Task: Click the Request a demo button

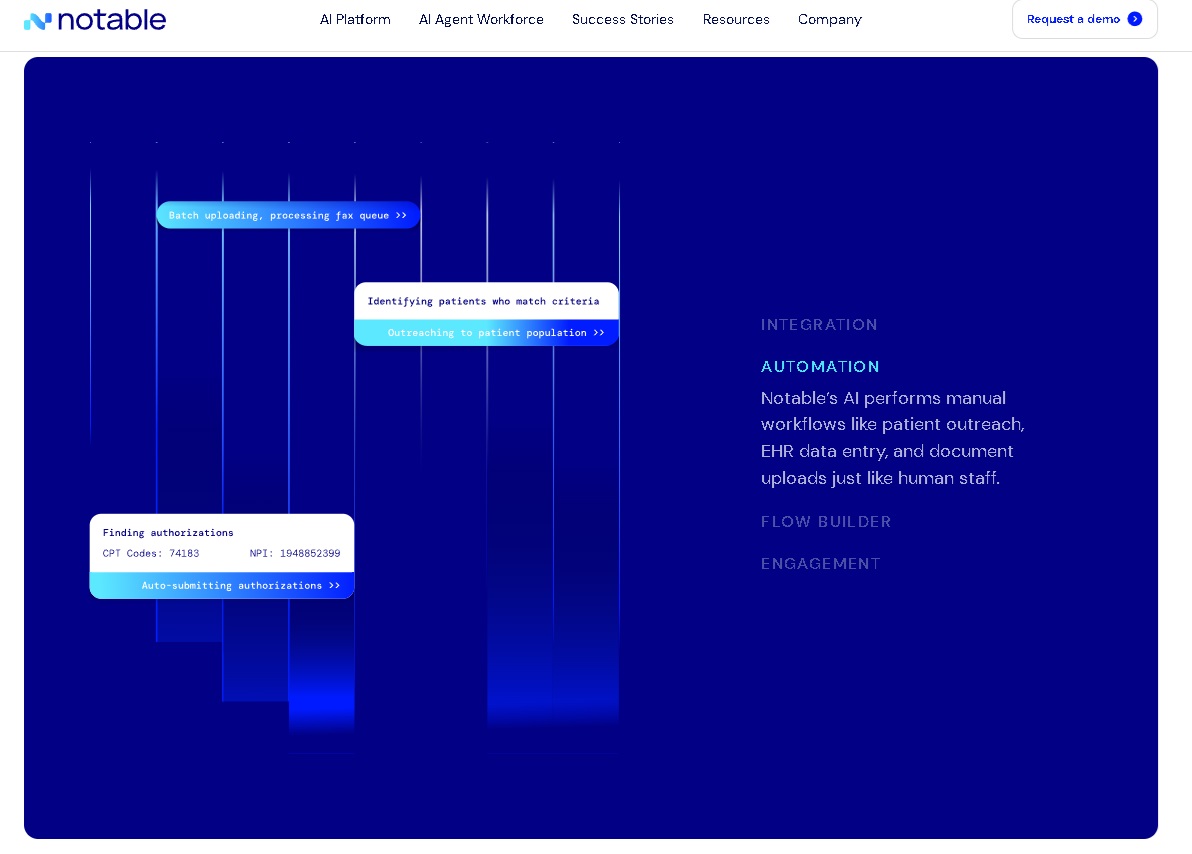Action: (1084, 19)
